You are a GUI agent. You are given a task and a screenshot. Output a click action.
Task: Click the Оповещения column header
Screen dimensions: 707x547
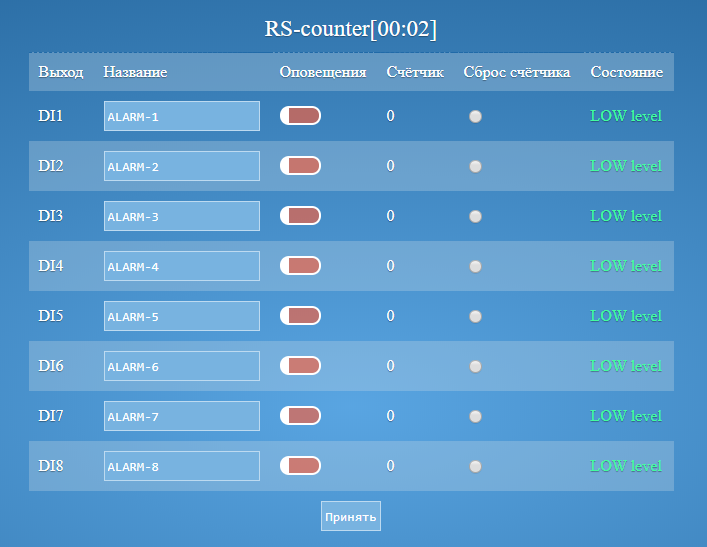(x=323, y=73)
